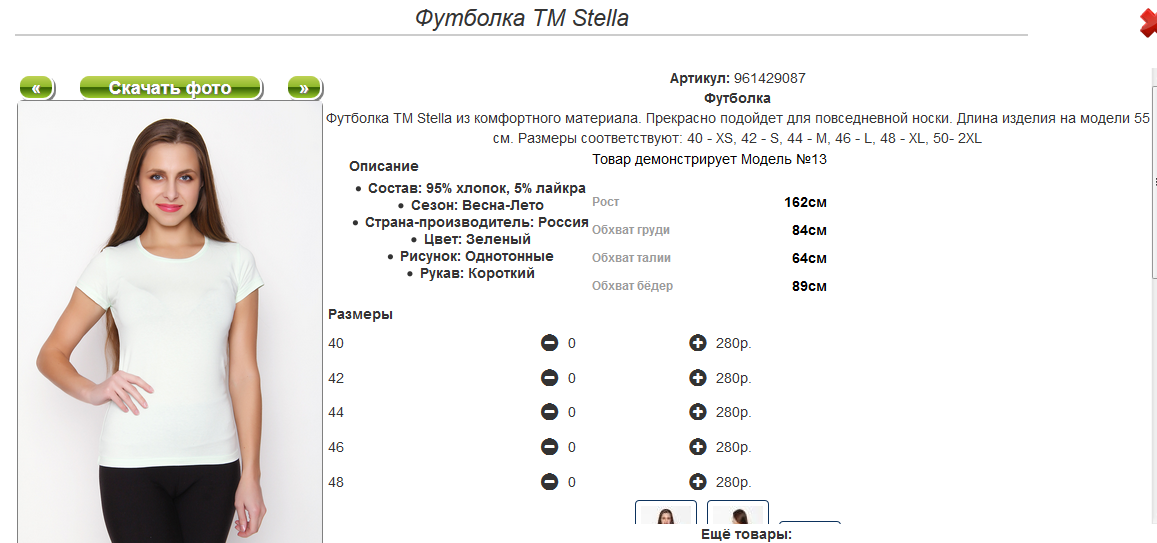The width and height of the screenshot is (1157, 543).
Task: Increase quantity for size 44
Action: pyautogui.click(x=697, y=412)
